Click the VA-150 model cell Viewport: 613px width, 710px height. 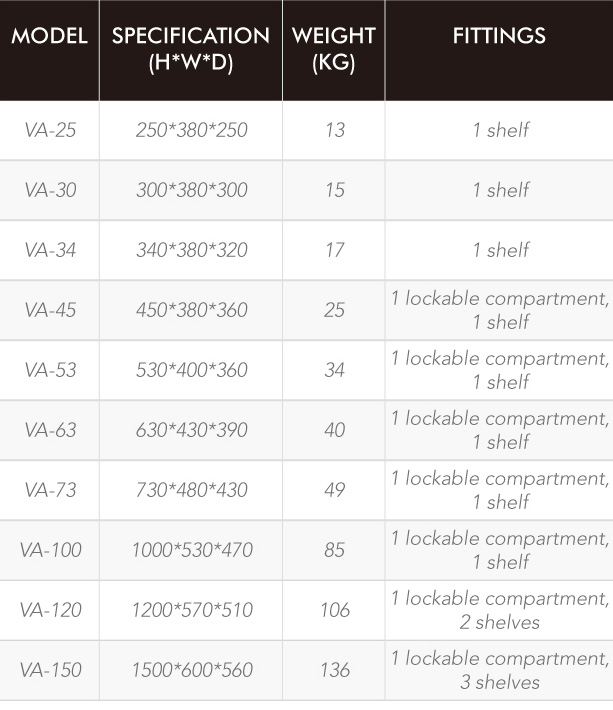[x=50, y=671]
